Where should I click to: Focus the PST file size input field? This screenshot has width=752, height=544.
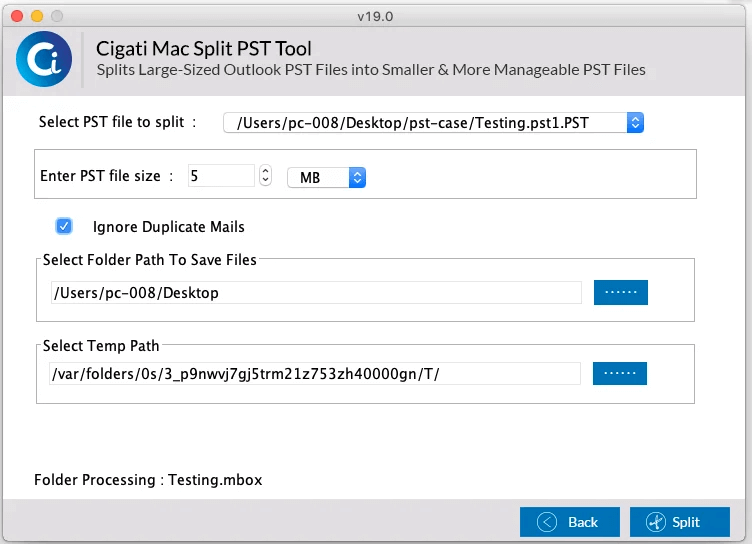221,176
